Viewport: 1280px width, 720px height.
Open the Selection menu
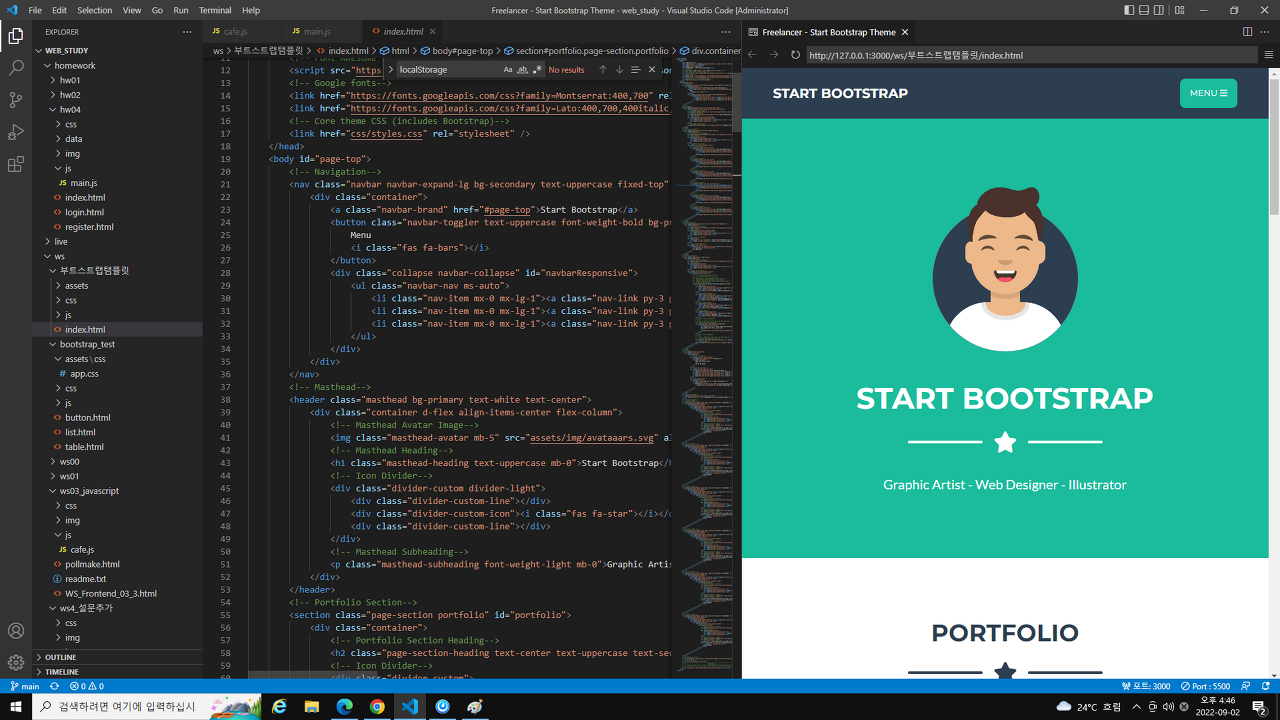(x=95, y=10)
